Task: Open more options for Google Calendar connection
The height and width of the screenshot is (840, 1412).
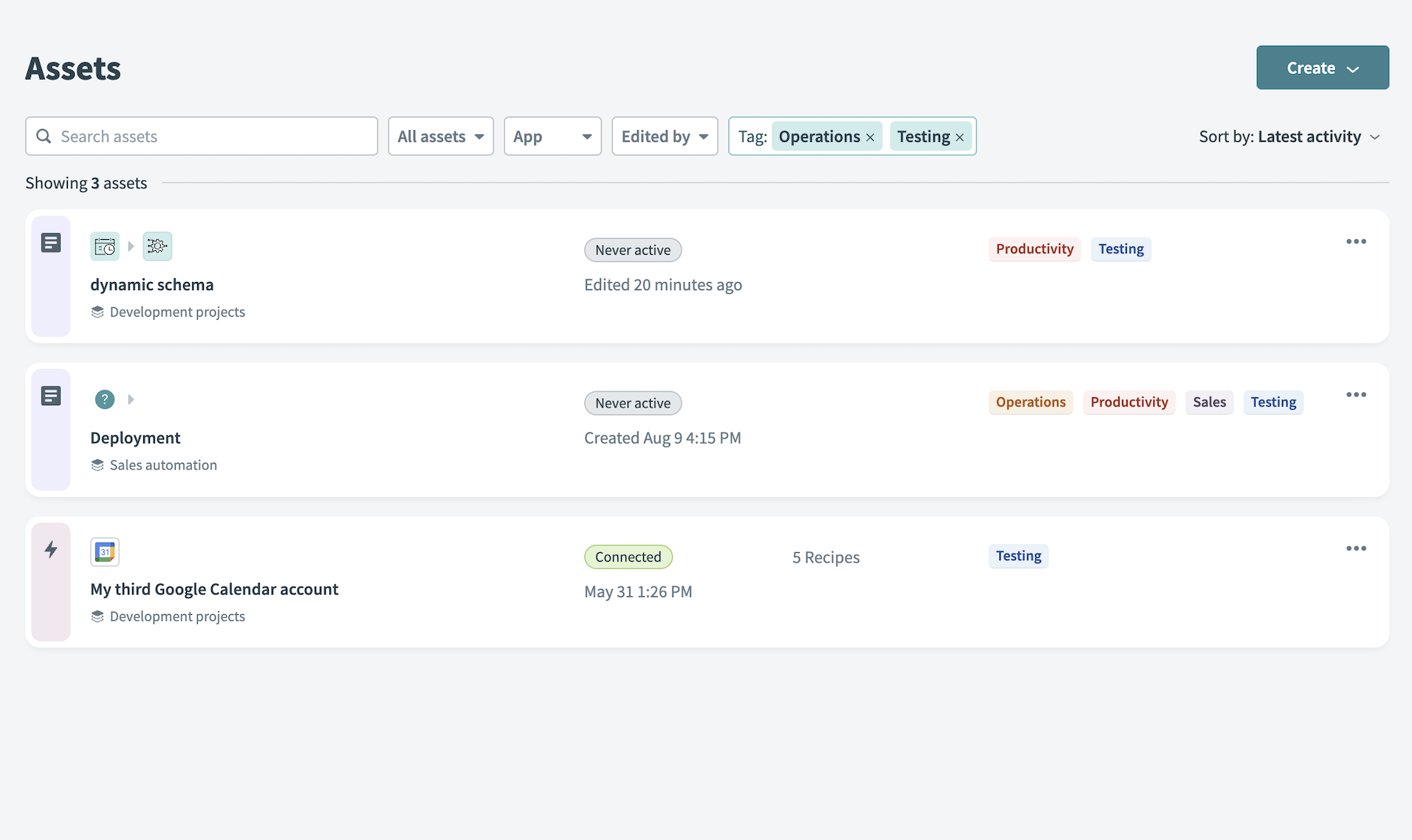Action: (1356, 548)
